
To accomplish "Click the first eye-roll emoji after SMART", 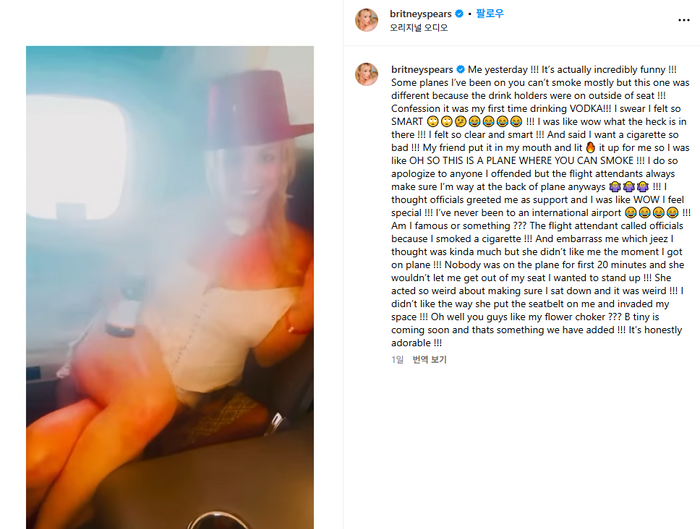I will 432,121.
